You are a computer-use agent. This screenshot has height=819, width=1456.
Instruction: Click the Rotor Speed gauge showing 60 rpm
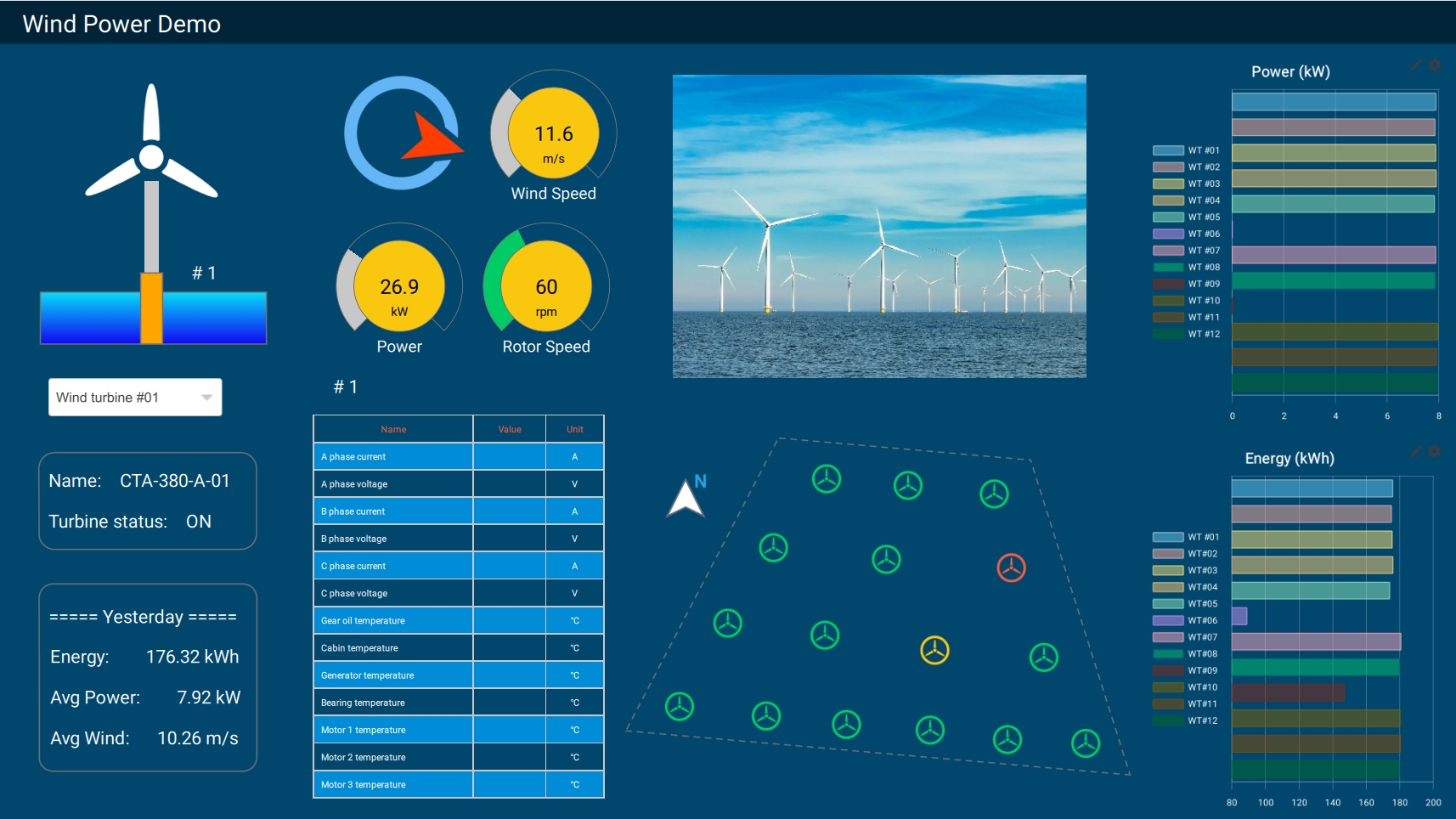click(x=546, y=287)
